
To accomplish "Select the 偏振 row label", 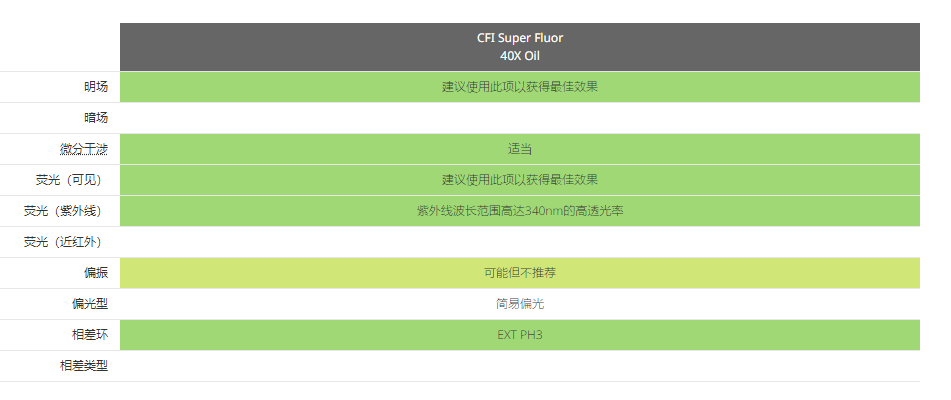I will (96, 273).
